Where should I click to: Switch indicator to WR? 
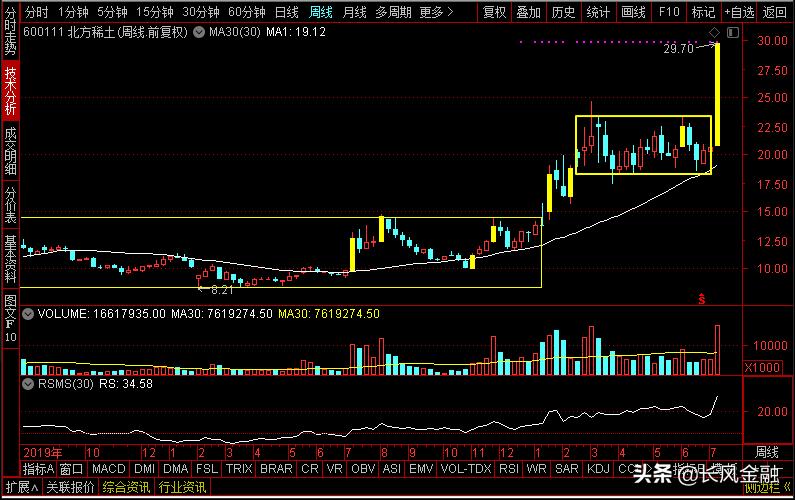tap(536, 469)
